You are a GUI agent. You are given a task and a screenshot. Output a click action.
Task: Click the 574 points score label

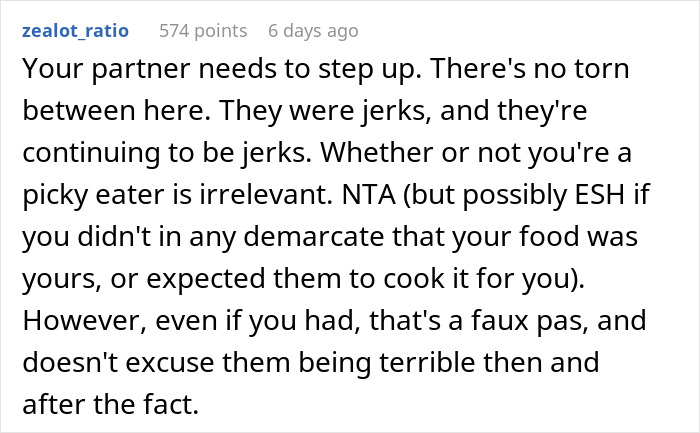tap(203, 31)
